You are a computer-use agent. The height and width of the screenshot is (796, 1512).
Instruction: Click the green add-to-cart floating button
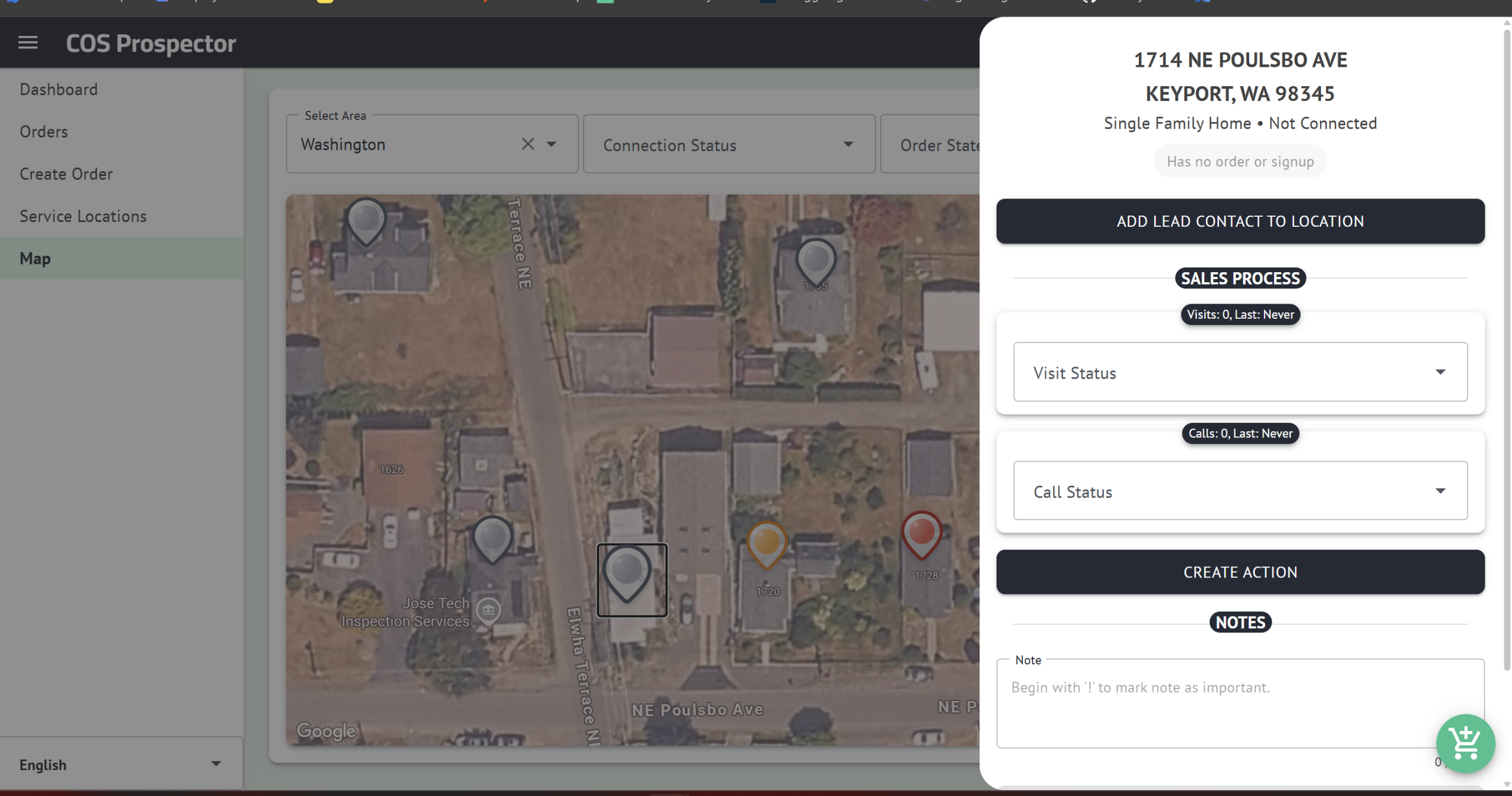[x=1465, y=743]
